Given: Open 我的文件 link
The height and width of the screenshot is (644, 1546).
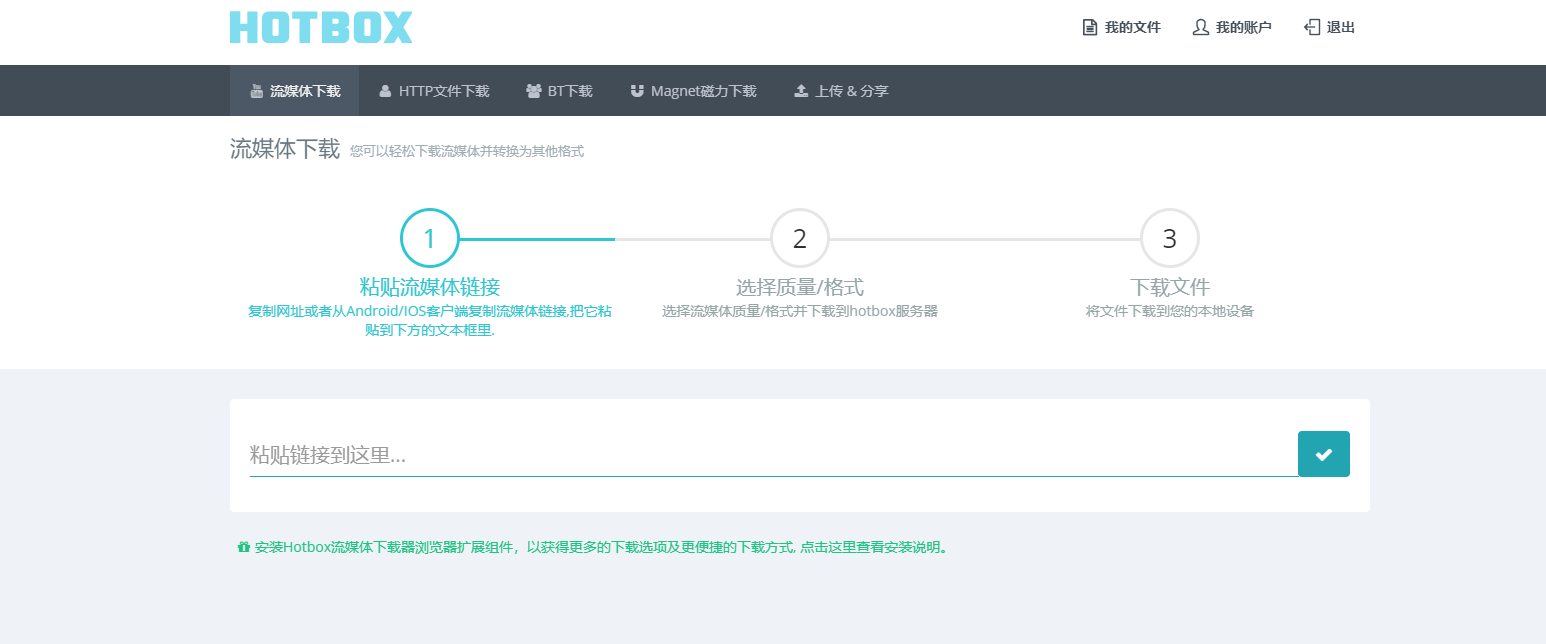Looking at the screenshot, I should point(1132,28).
